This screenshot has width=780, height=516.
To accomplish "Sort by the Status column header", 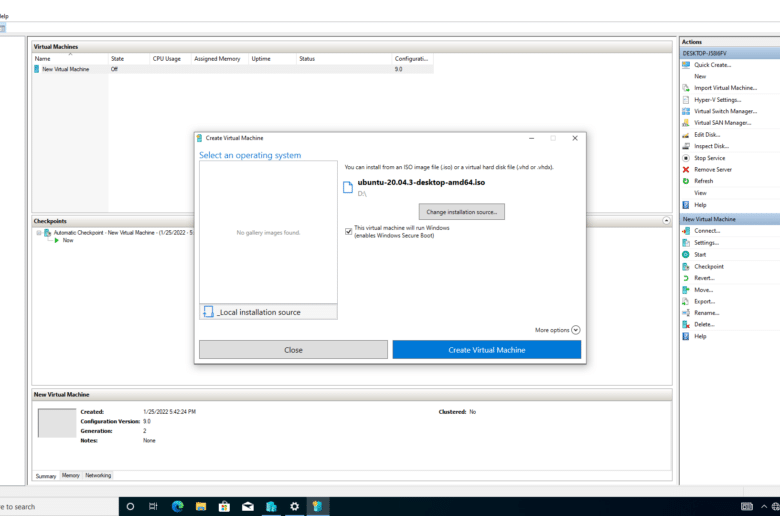I will pos(344,59).
